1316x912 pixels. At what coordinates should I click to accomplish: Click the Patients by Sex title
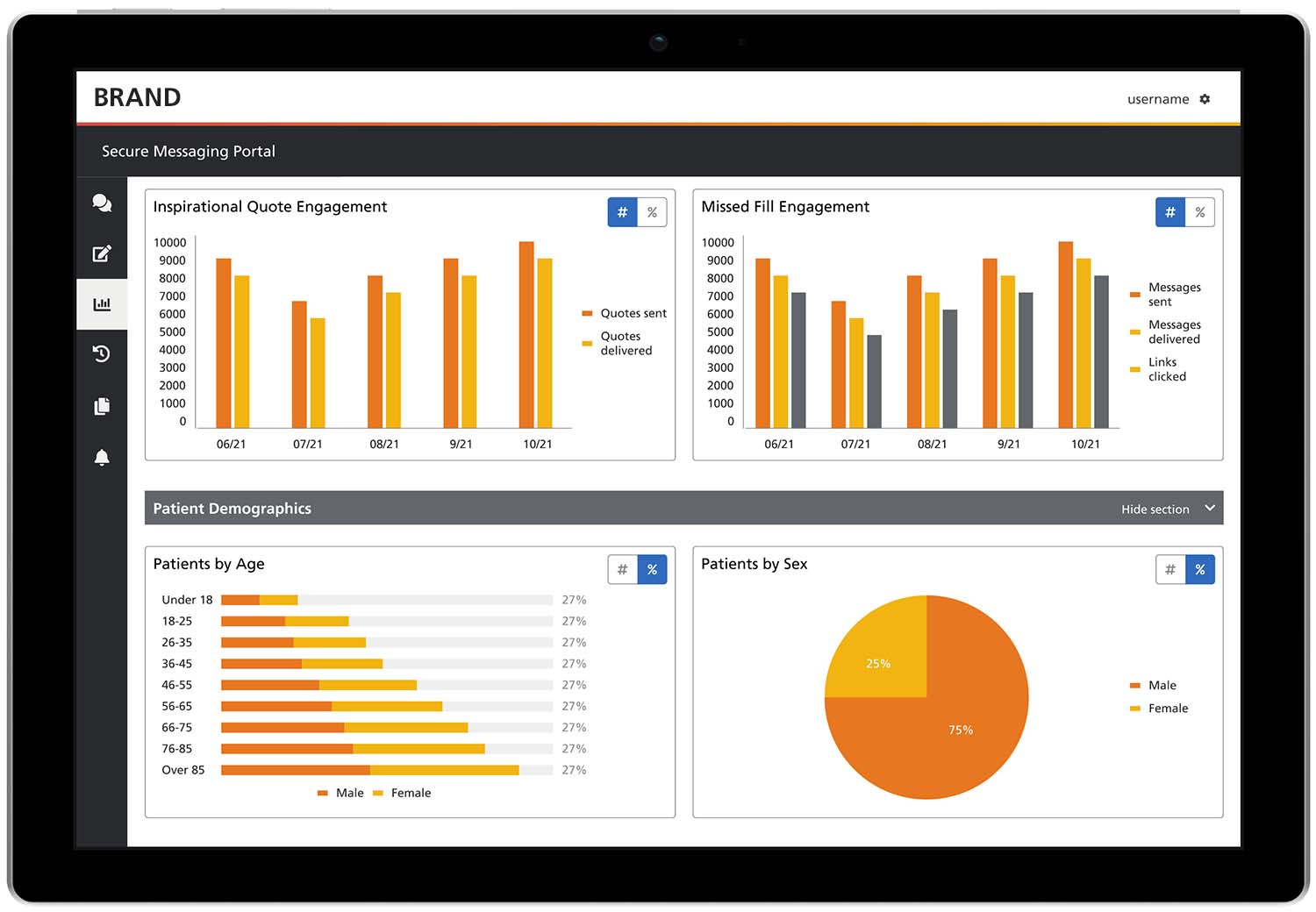coord(754,564)
